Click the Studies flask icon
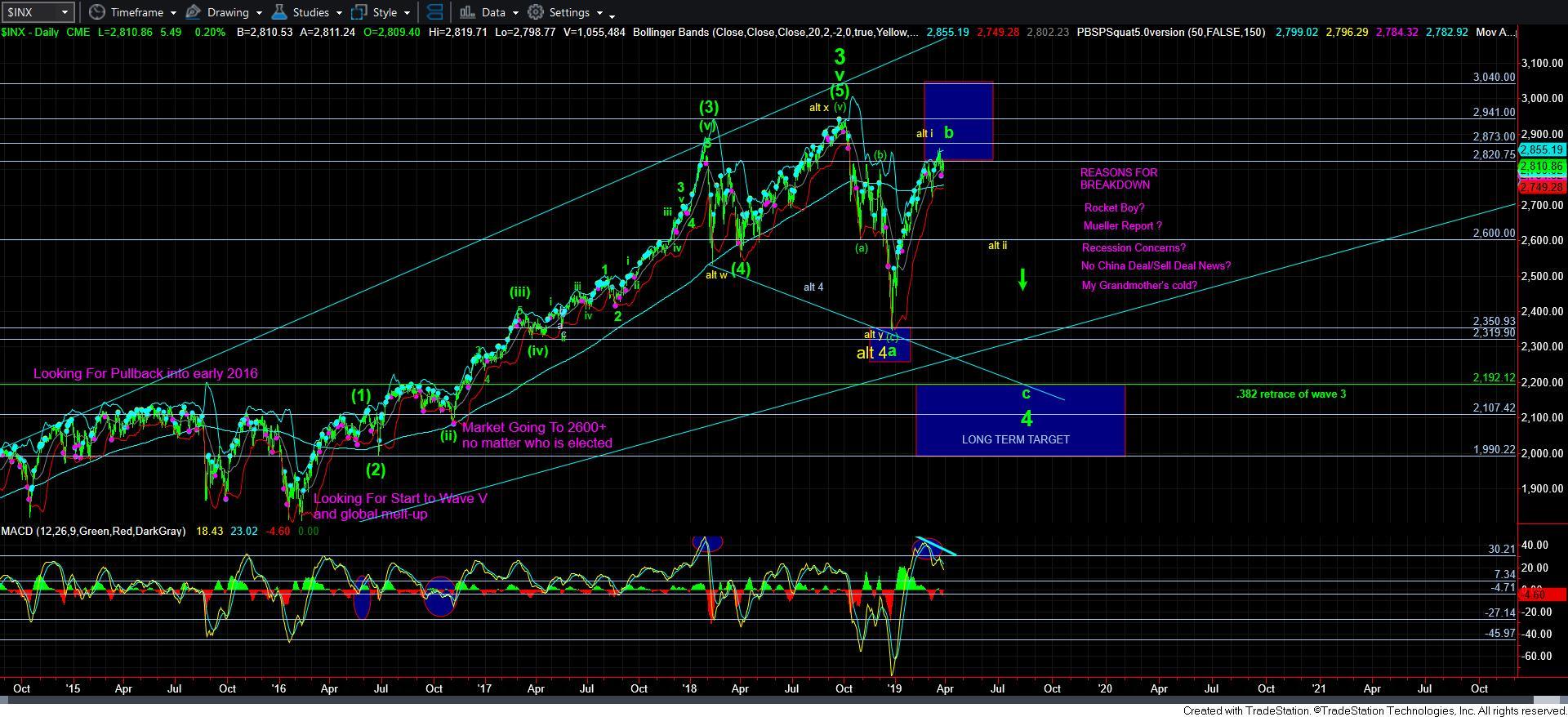1568x717 pixels. click(279, 12)
